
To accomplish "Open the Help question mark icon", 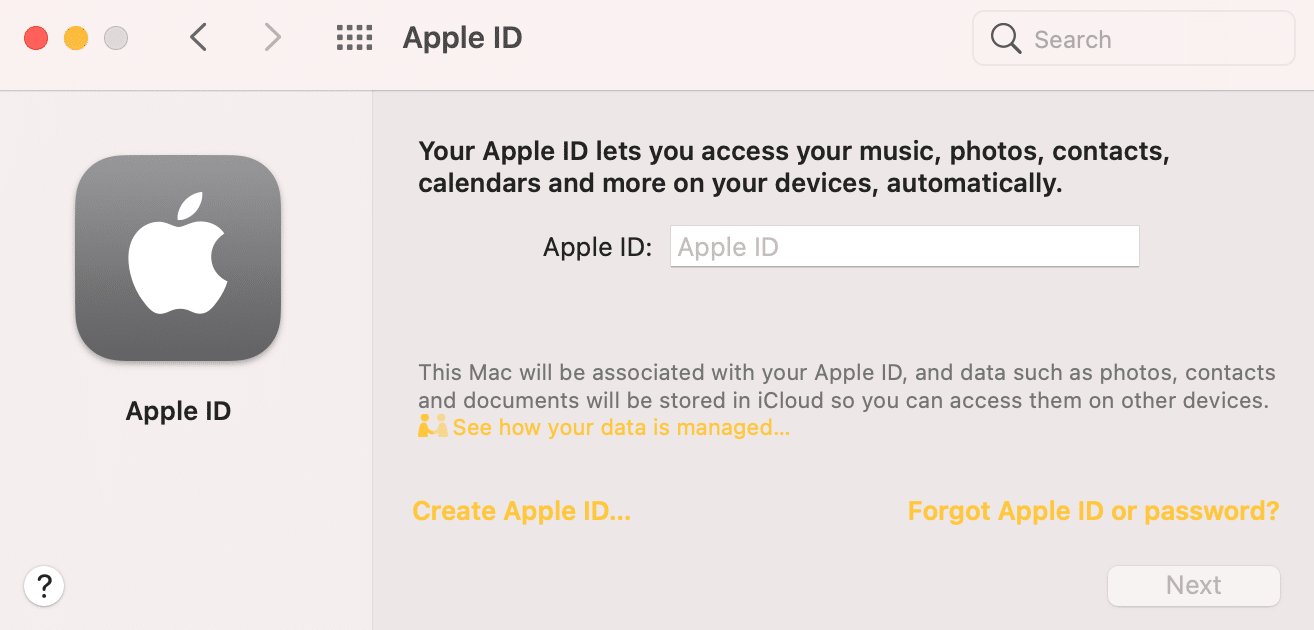I will click(x=44, y=586).
